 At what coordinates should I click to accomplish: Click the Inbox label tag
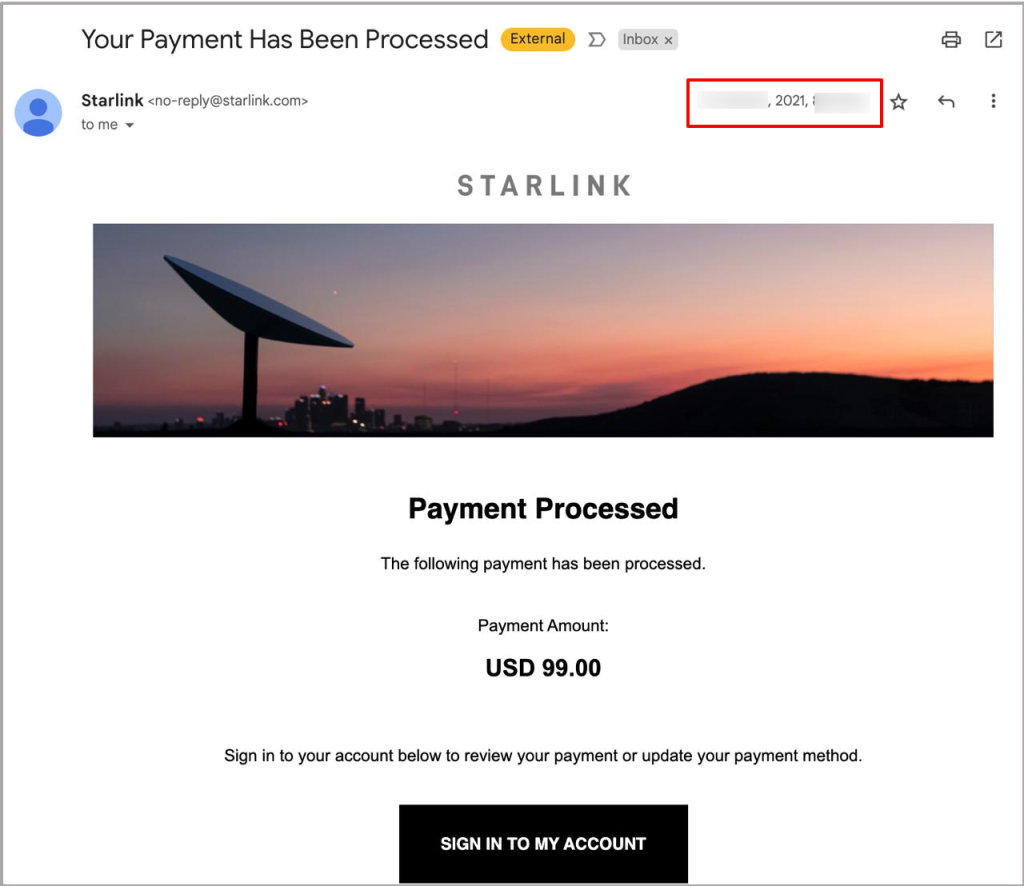tap(640, 40)
